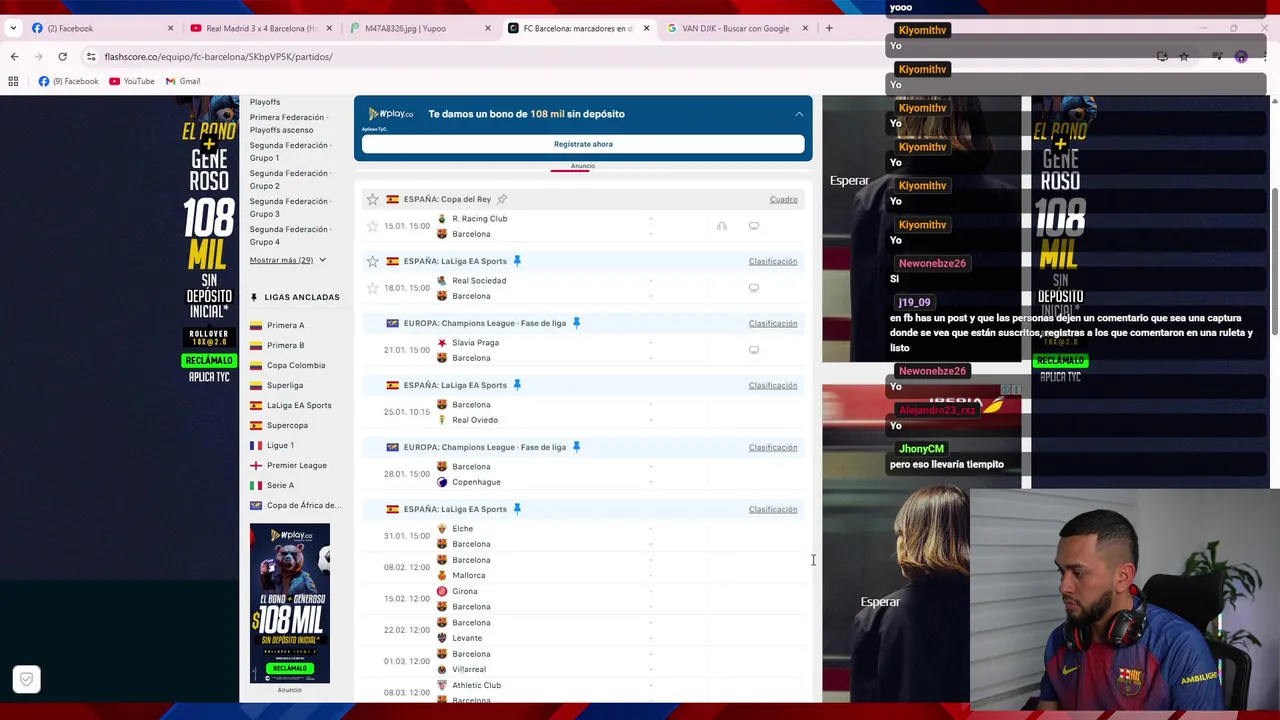Screen dimensions: 1280x720
Task: Unpin LaLiga header above Real Sociedad match
Action: click(517, 261)
